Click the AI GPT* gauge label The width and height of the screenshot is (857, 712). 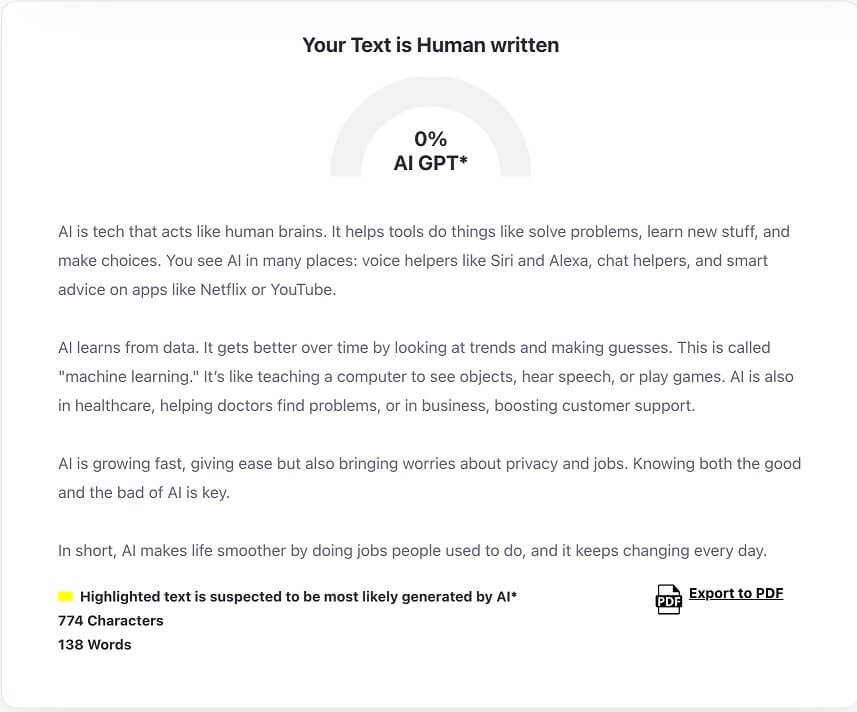click(430, 163)
